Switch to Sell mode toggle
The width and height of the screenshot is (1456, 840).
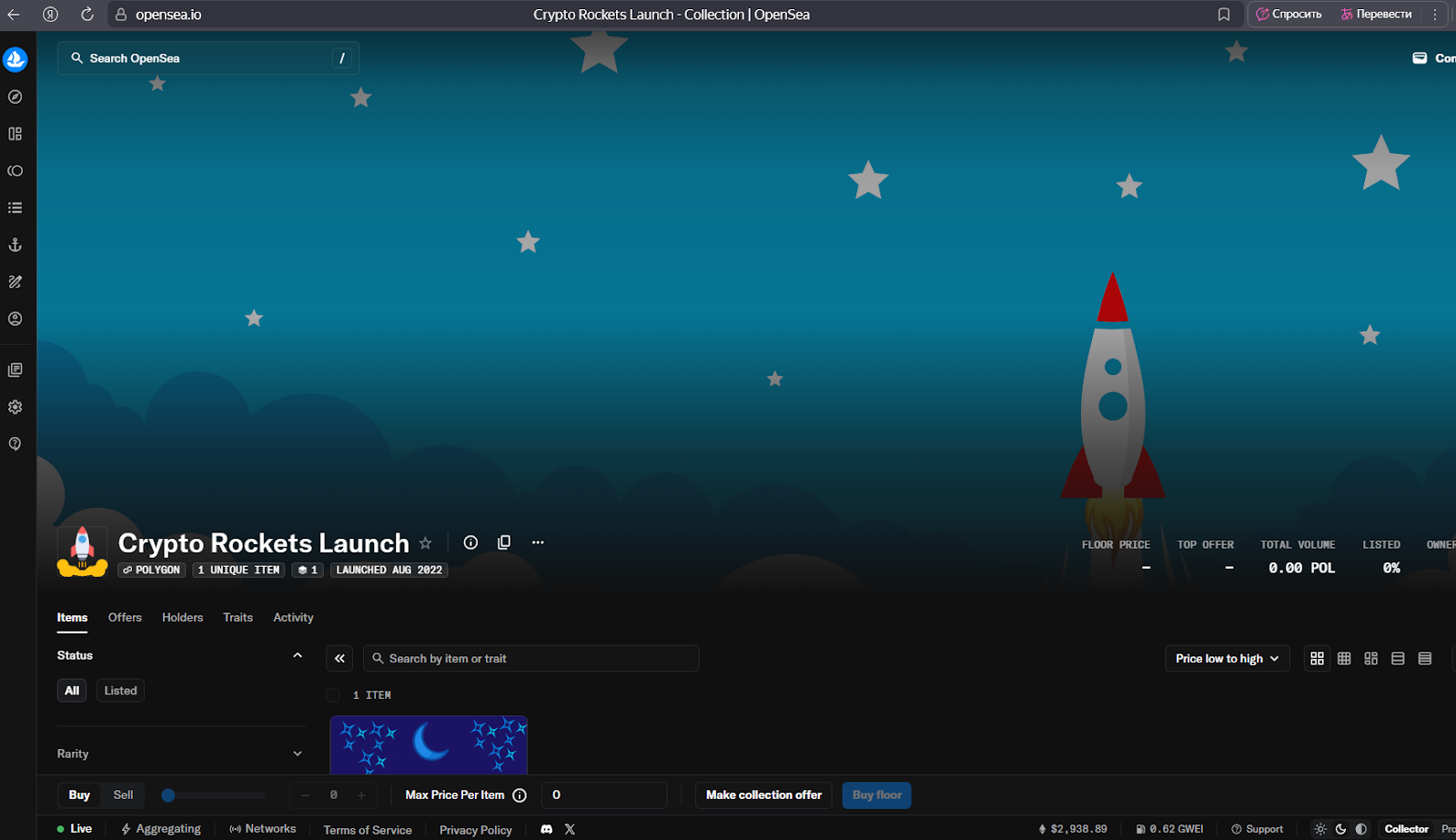pyautogui.click(x=123, y=795)
